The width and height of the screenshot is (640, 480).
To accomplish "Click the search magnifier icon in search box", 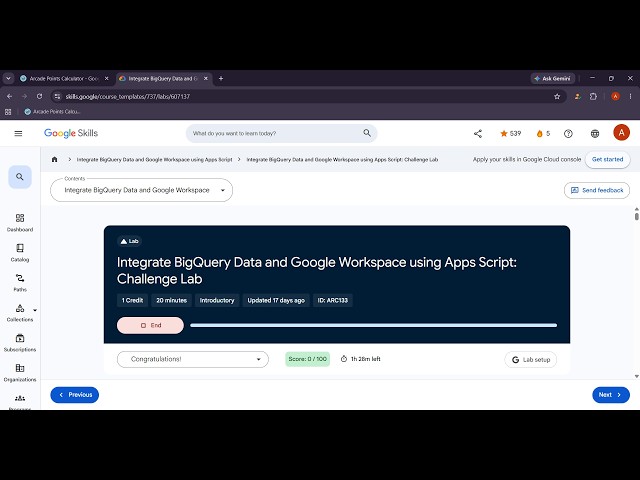I will coord(367,133).
